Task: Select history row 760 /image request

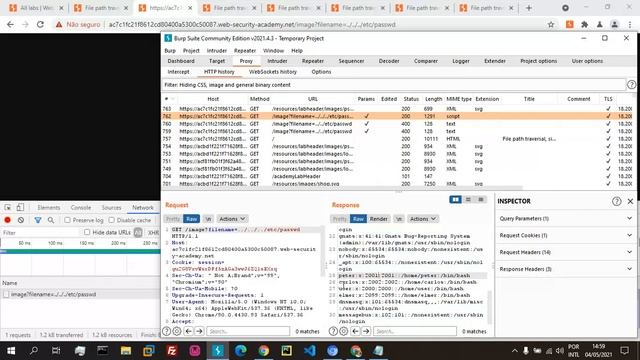Action: click(x=398, y=124)
